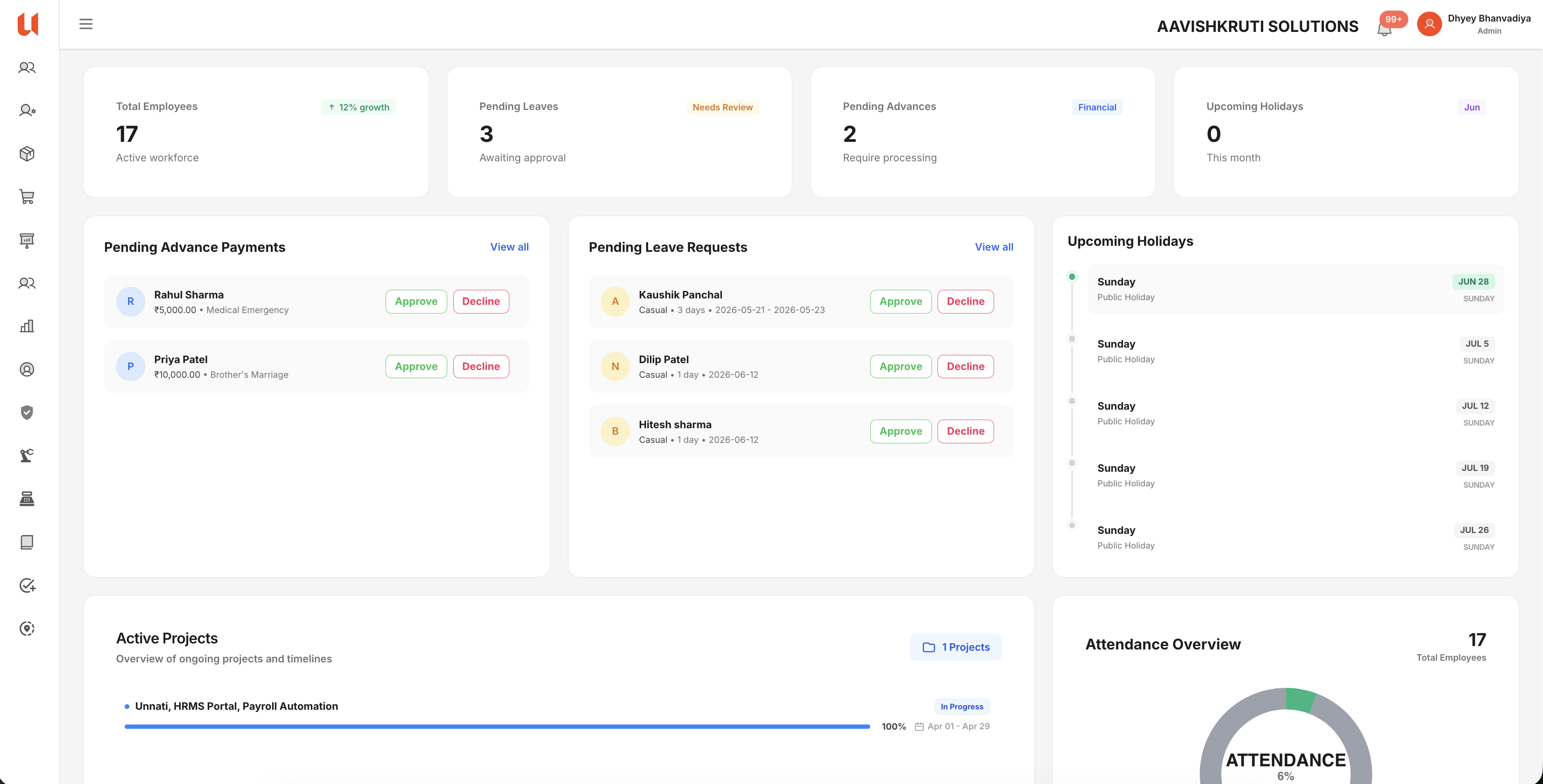The height and width of the screenshot is (784, 1543).
Task: Click the folder icon in the 1 Projects badge
Action: click(x=928, y=647)
